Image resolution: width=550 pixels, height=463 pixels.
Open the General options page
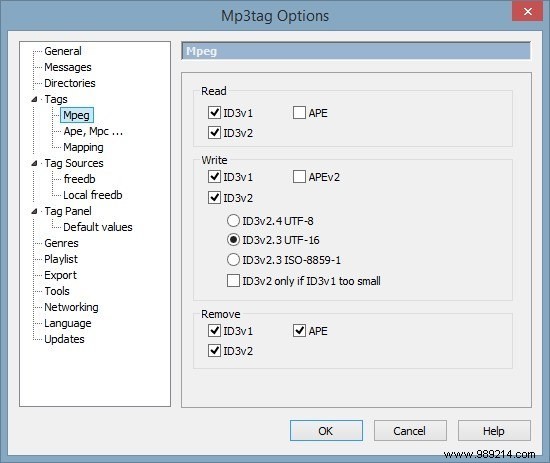point(63,51)
